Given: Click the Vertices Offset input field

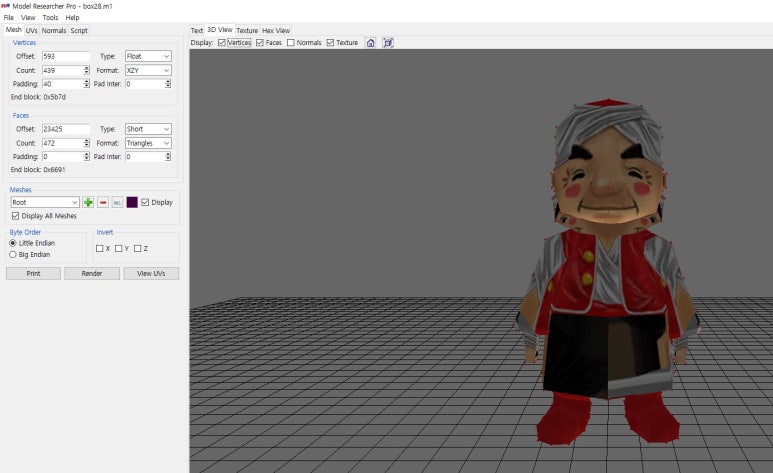Looking at the screenshot, I should pos(65,56).
